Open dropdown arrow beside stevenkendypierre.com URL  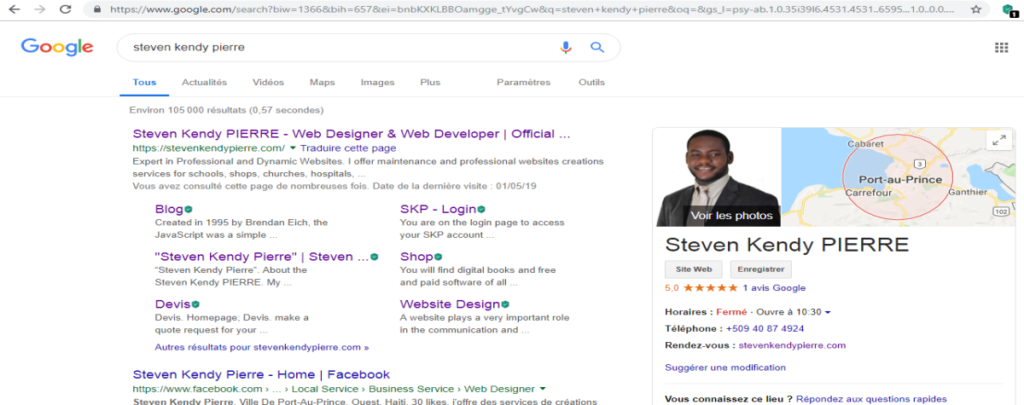click(x=293, y=148)
